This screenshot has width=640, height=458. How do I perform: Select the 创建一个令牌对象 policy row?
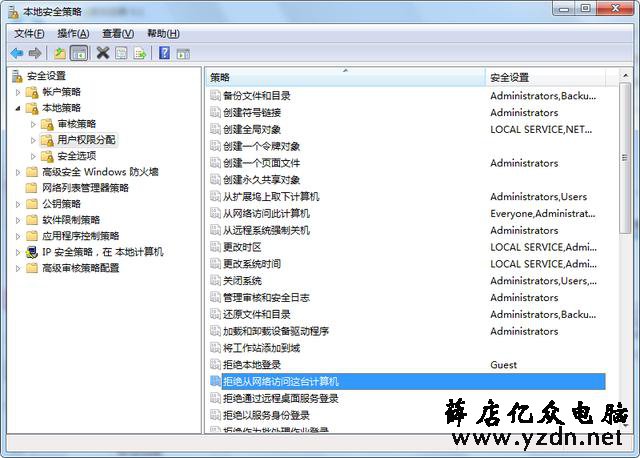[407, 146]
